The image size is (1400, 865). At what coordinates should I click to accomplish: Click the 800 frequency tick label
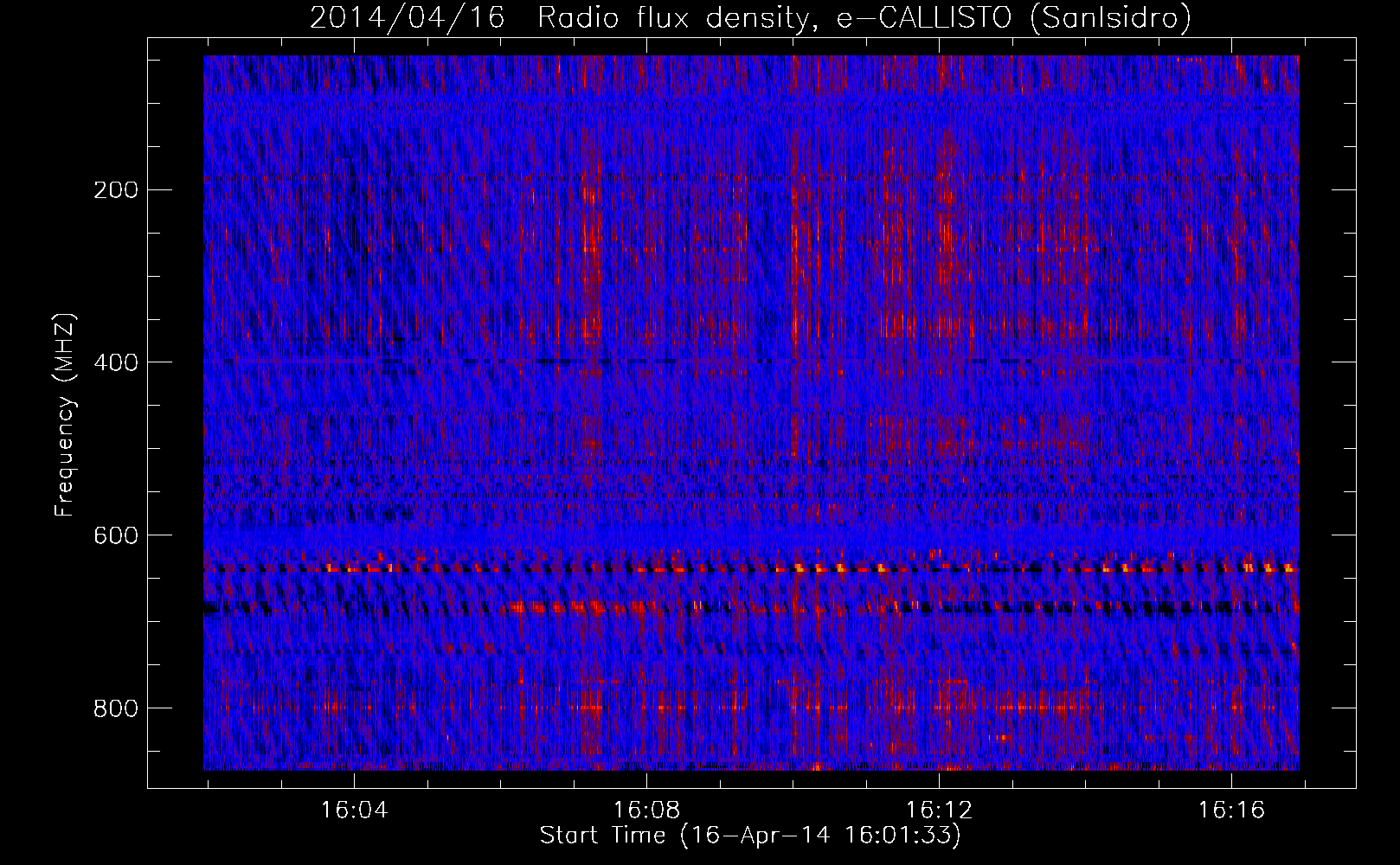coord(116,708)
